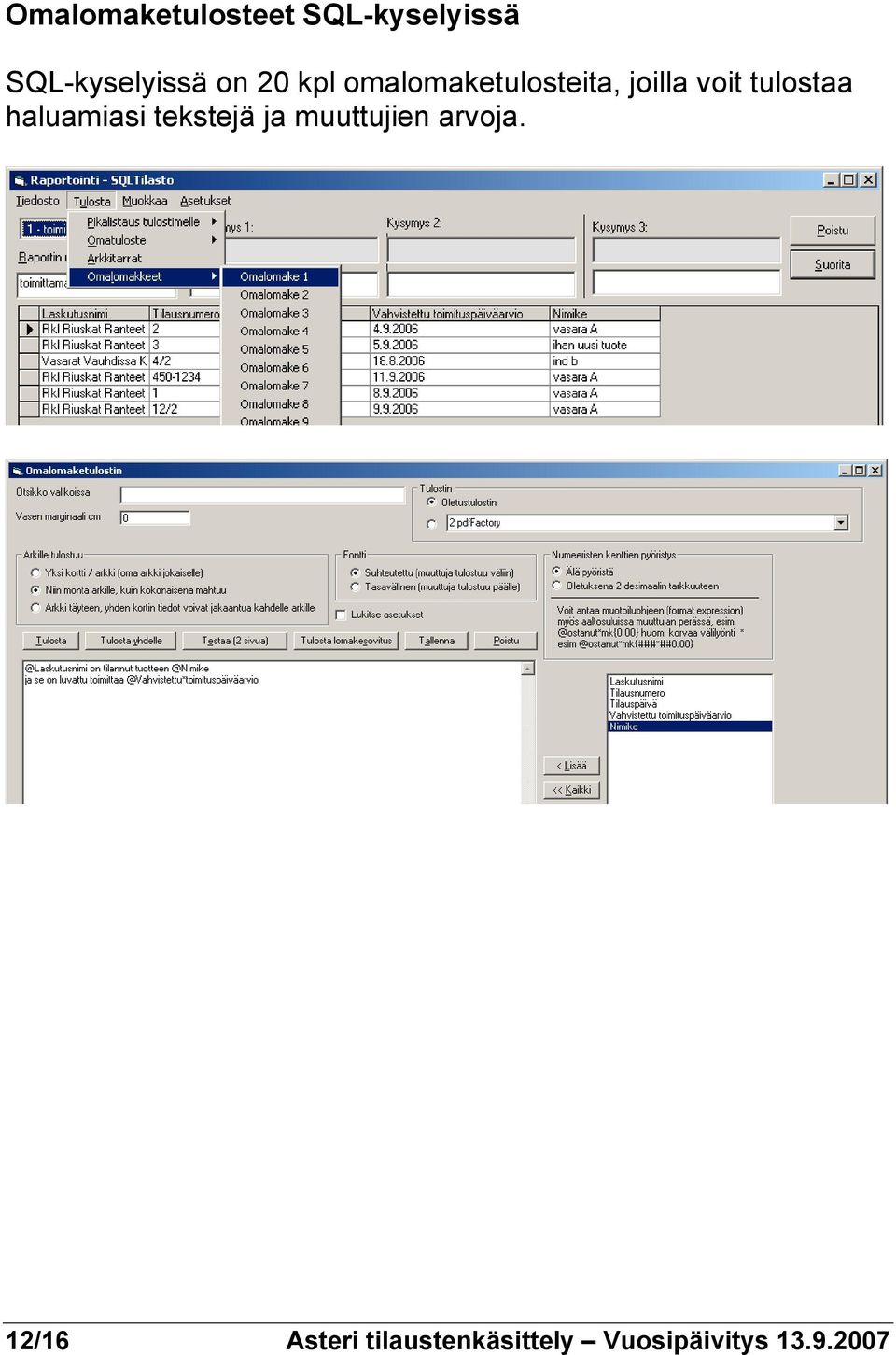Click the Suorita button

pyautogui.click(x=833, y=264)
